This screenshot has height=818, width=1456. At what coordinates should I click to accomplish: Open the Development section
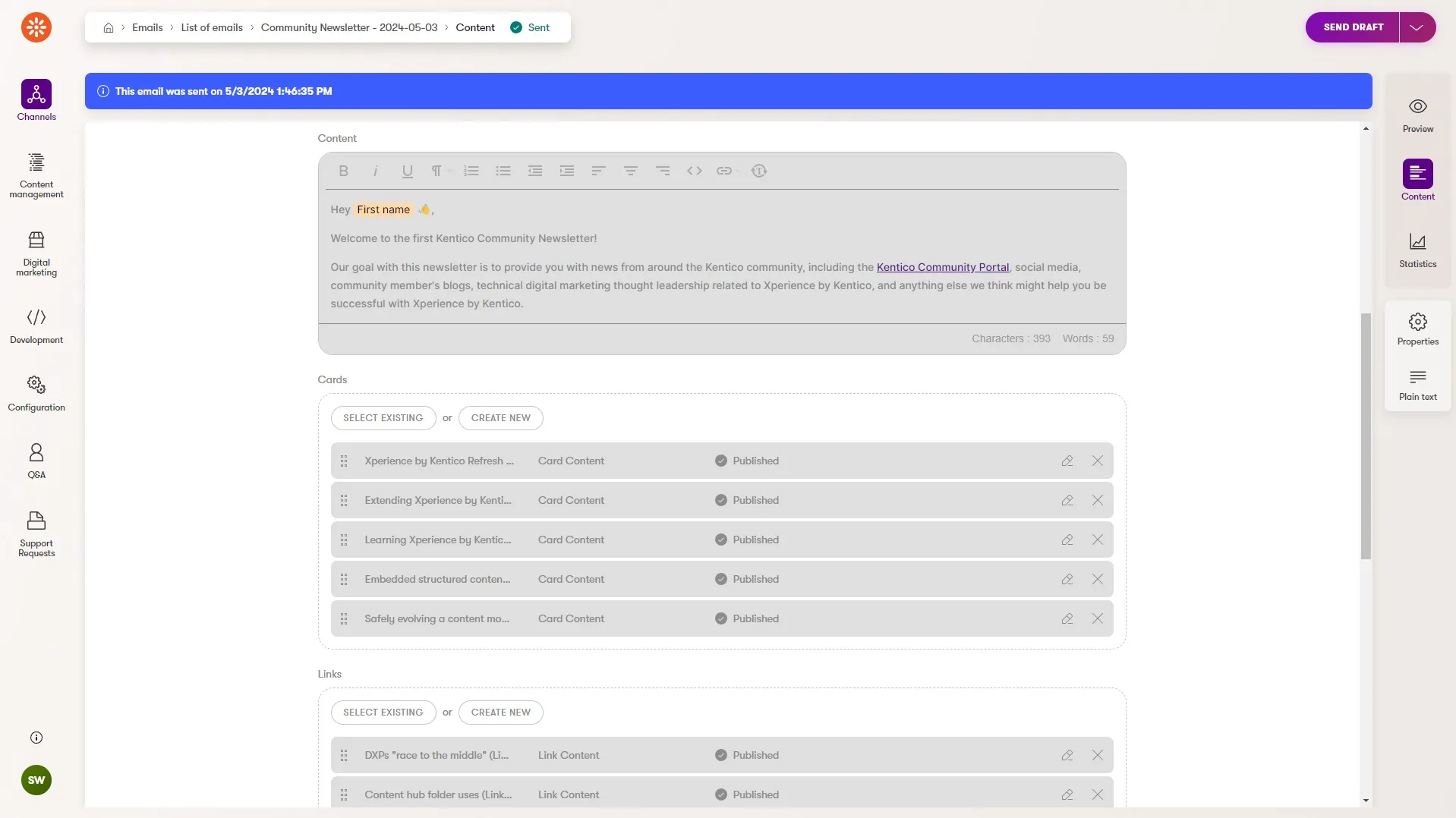(x=36, y=326)
